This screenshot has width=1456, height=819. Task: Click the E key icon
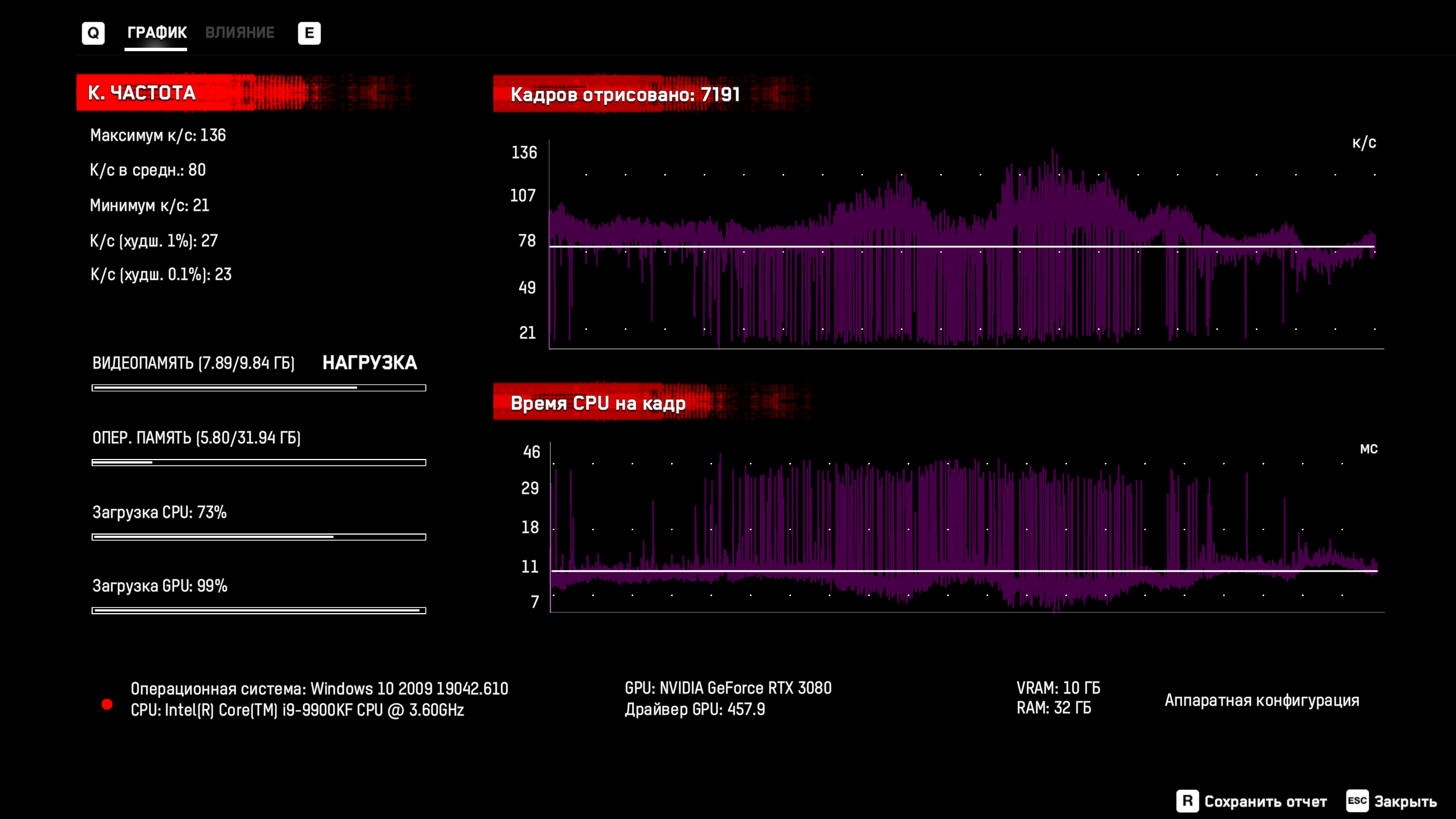[309, 33]
